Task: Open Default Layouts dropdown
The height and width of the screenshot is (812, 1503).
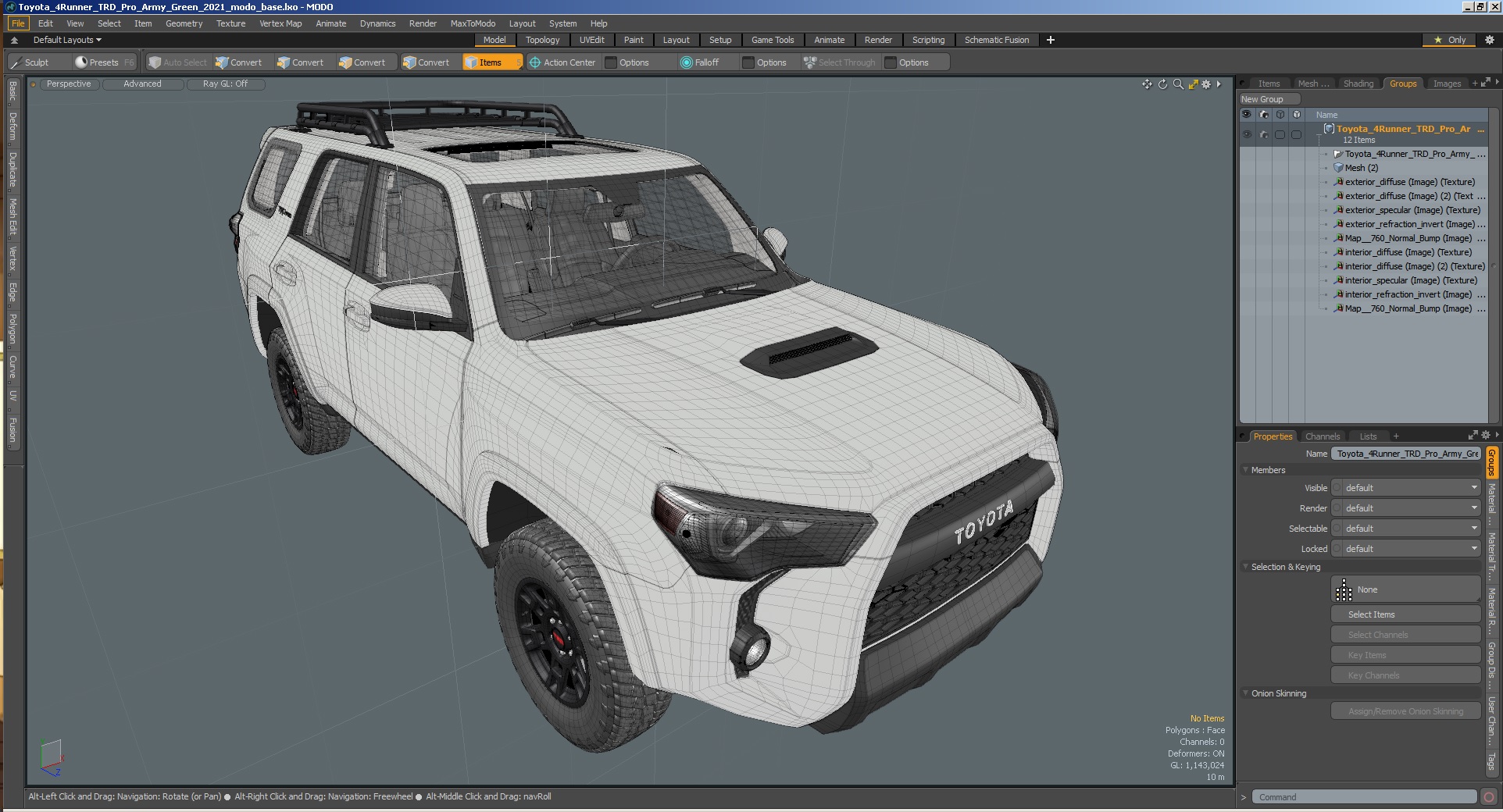Action: click(66, 40)
